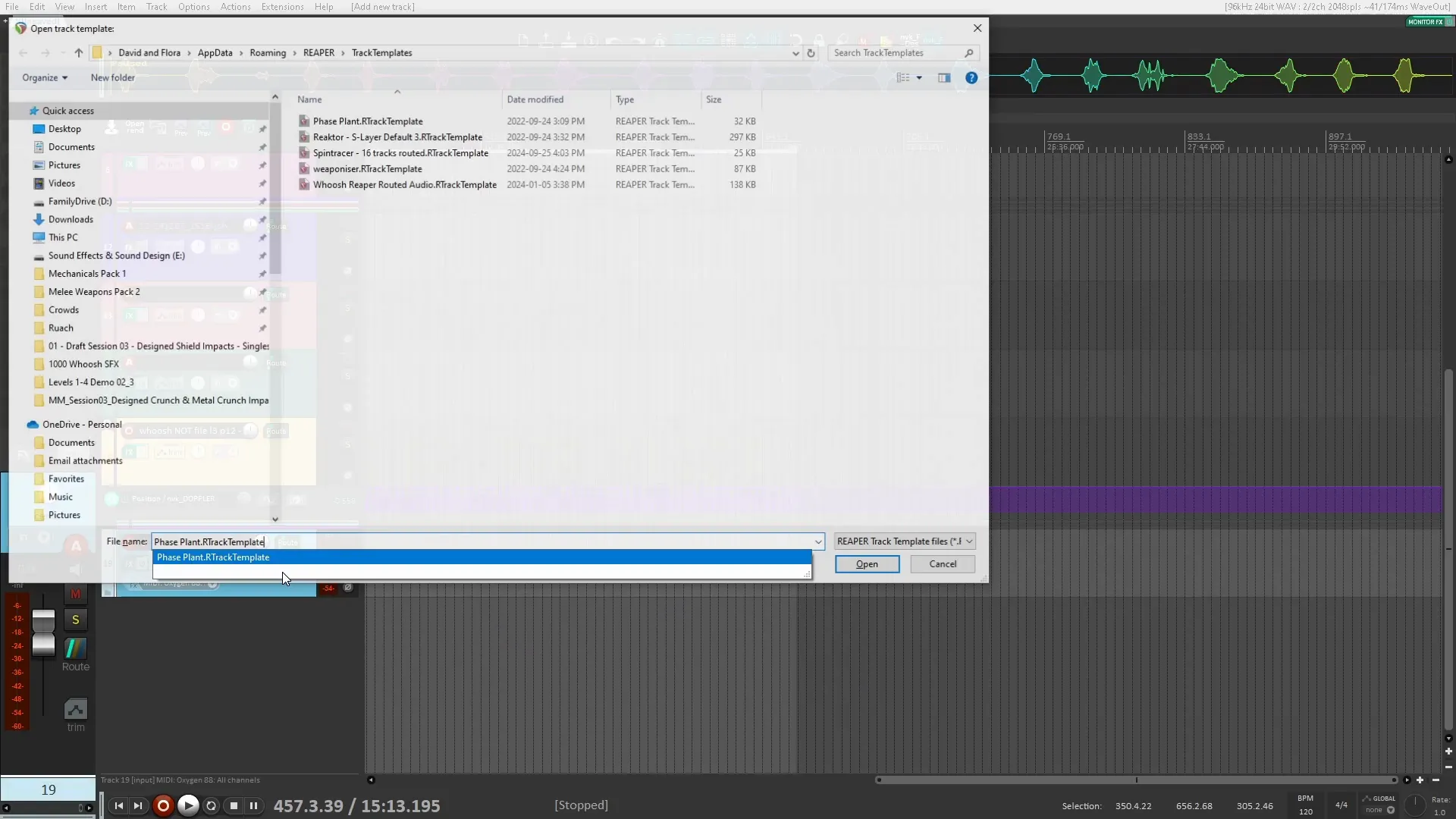Select weaponiser.RTrackTemplate file

367,169
